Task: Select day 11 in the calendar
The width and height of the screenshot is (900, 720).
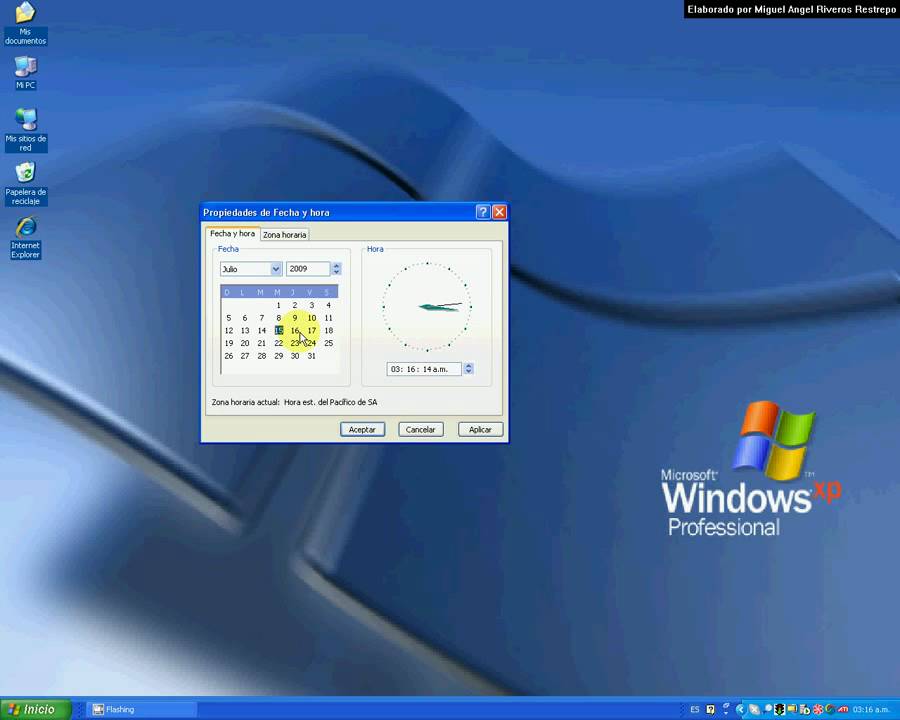Action: [328, 318]
